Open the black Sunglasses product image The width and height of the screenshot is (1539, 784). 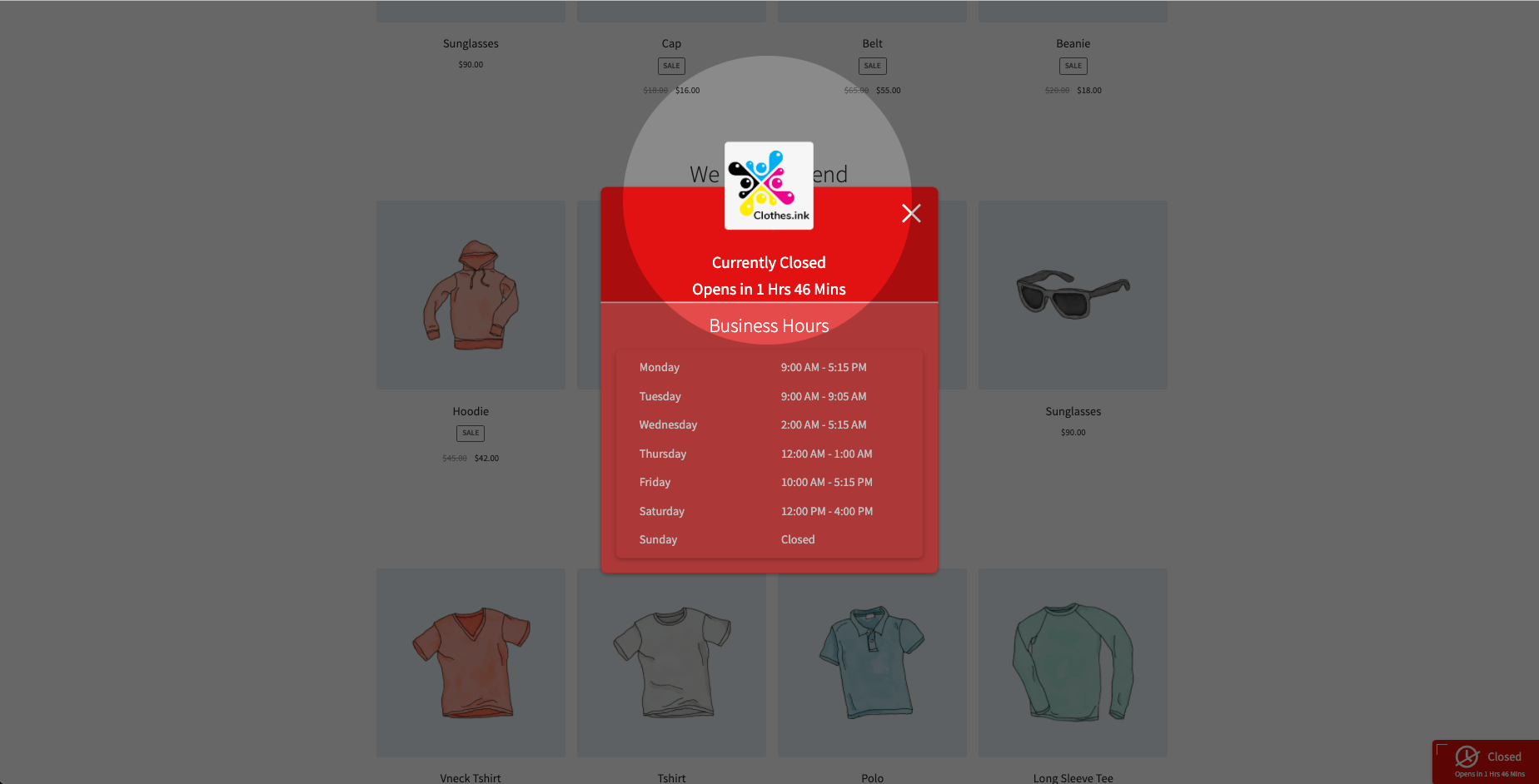[x=1073, y=295]
